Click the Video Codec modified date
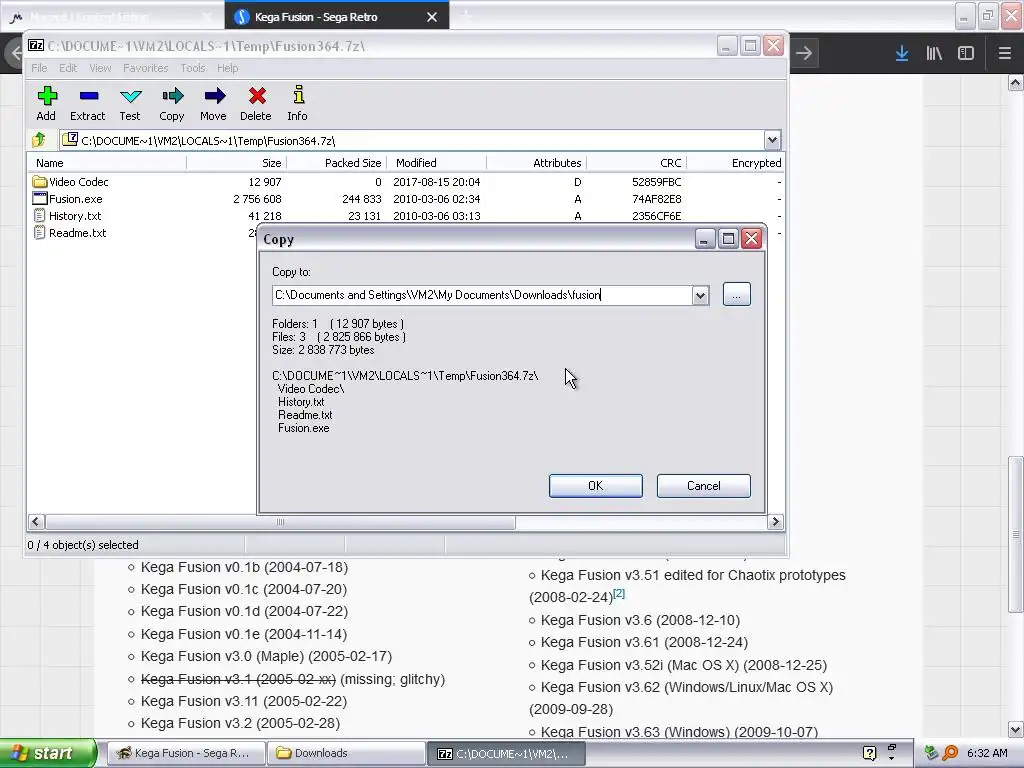 [436, 182]
